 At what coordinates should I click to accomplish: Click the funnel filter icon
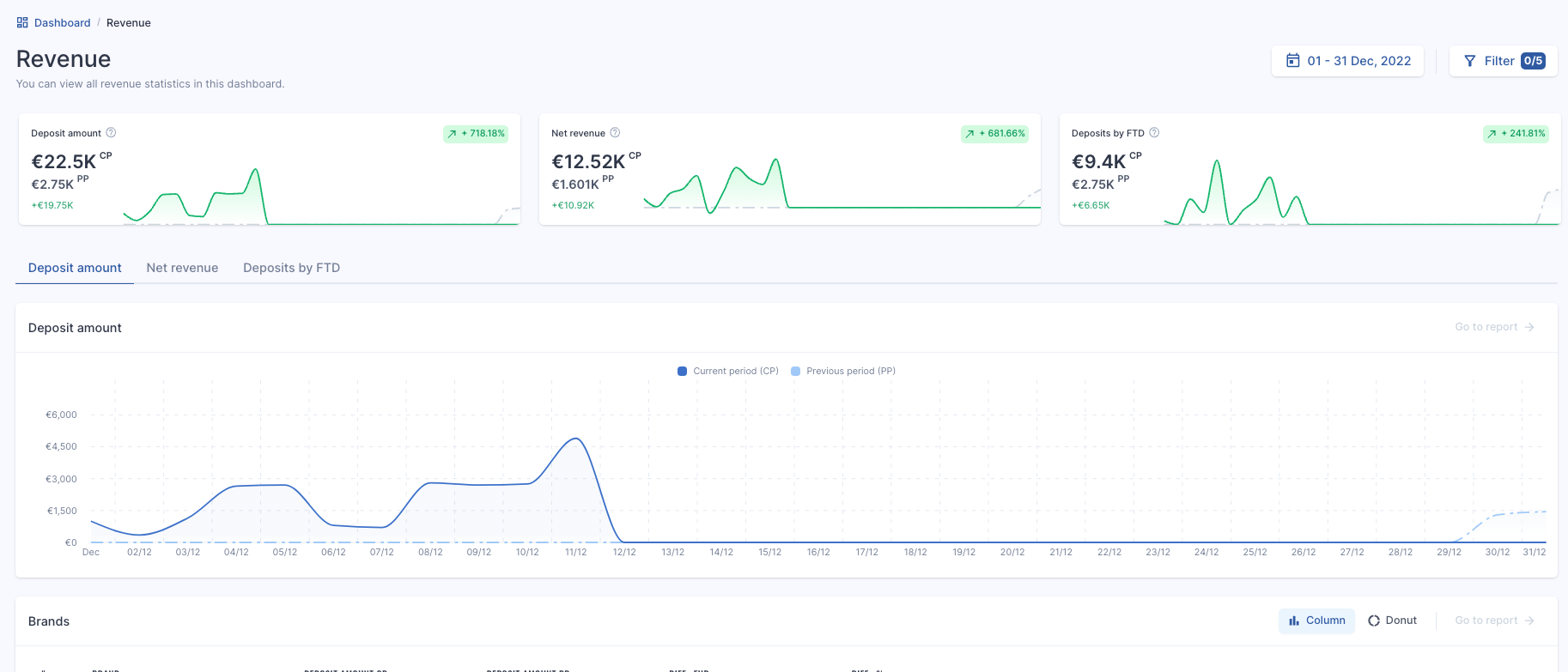click(x=1470, y=61)
